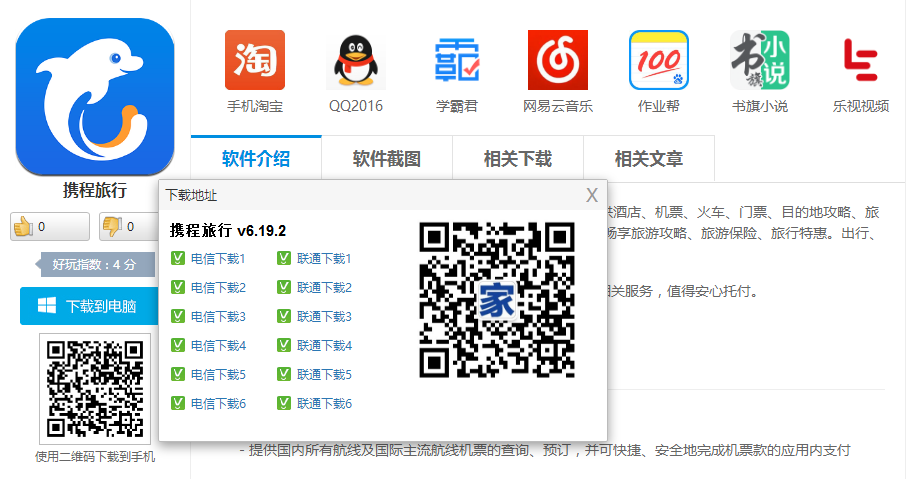
Task: Click the green shield icon beside 联通下载6
Action: click(284, 403)
